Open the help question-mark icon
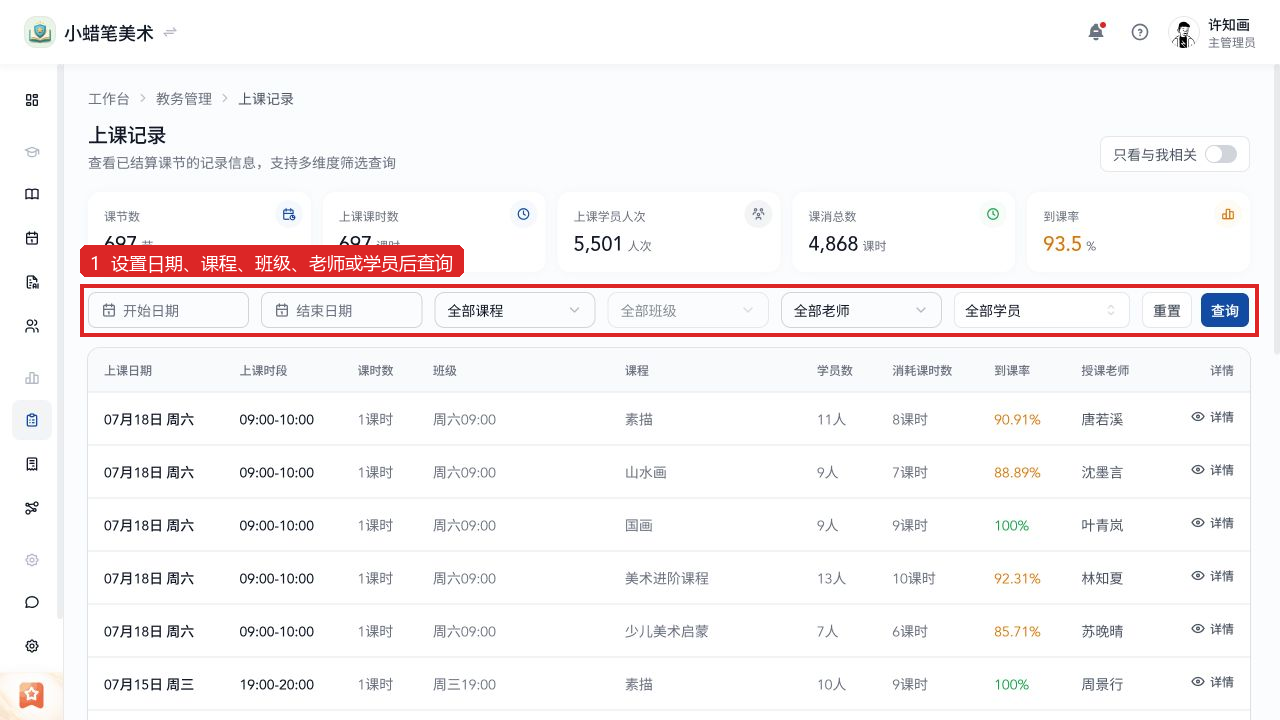The width and height of the screenshot is (1280, 720). 1140,32
